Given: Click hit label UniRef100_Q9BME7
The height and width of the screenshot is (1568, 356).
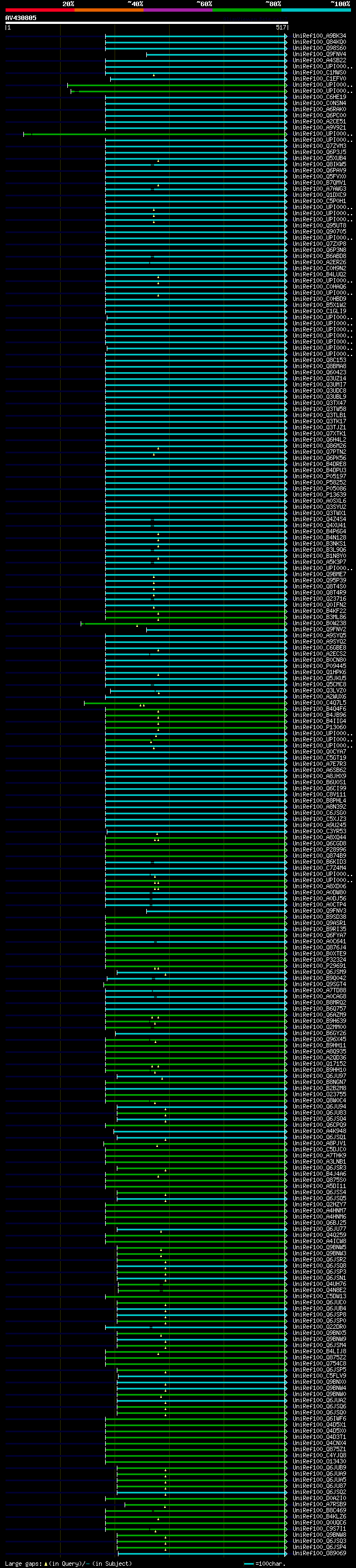Looking at the screenshot, I should [319, 575].
